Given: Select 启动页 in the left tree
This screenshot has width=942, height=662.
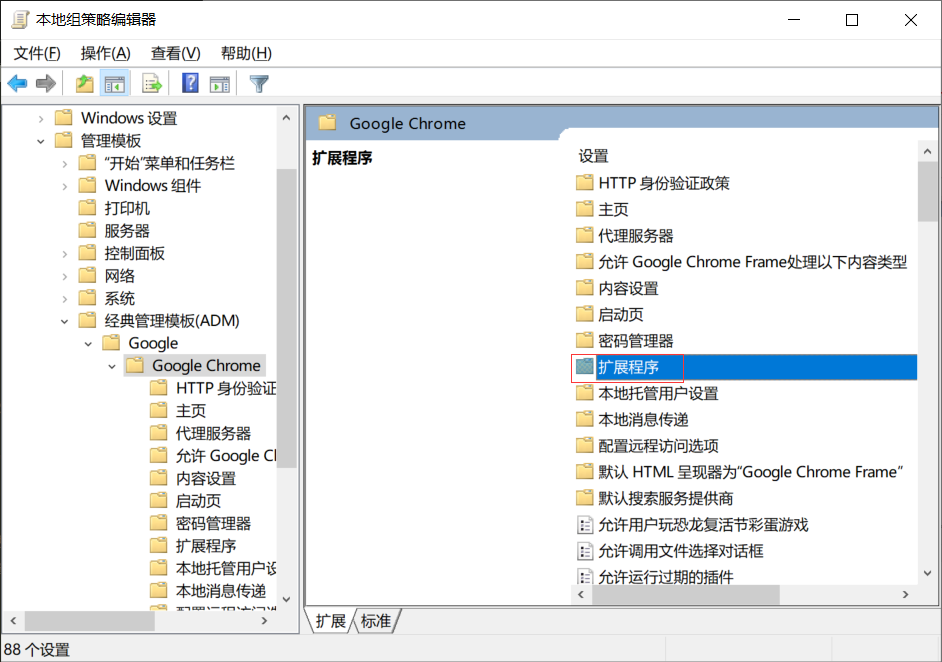Looking at the screenshot, I should pyautogui.click(x=198, y=500).
